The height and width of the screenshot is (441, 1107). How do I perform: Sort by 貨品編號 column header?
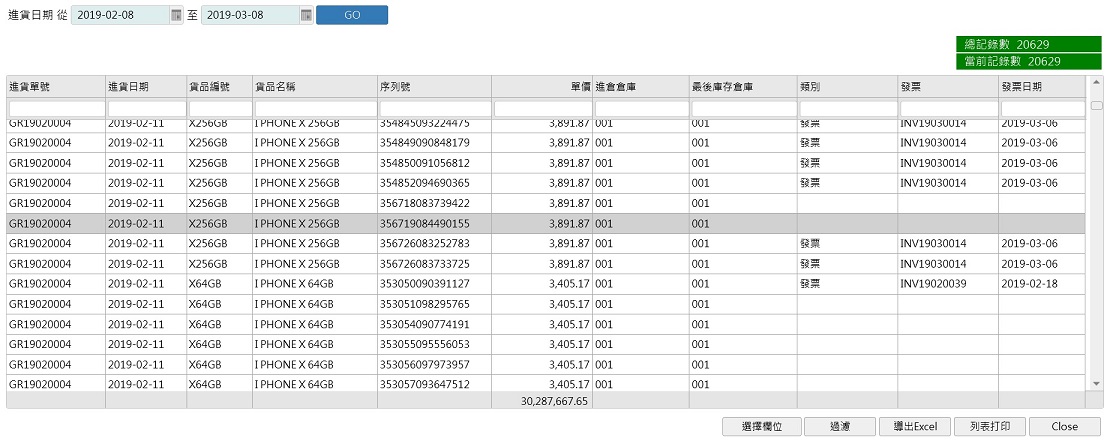pos(220,87)
